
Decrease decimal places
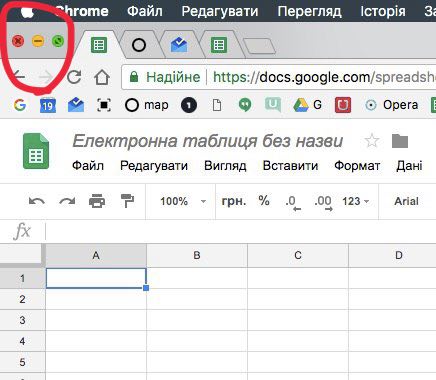(x=293, y=202)
